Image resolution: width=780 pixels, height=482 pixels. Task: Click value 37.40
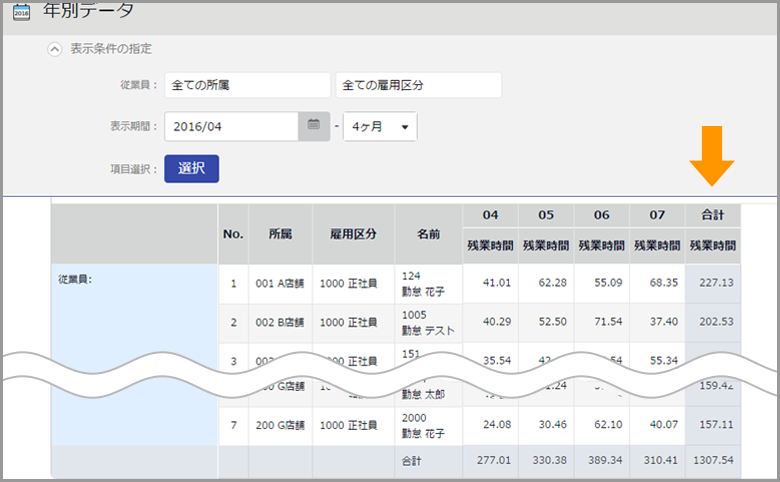click(x=664, y=322)
